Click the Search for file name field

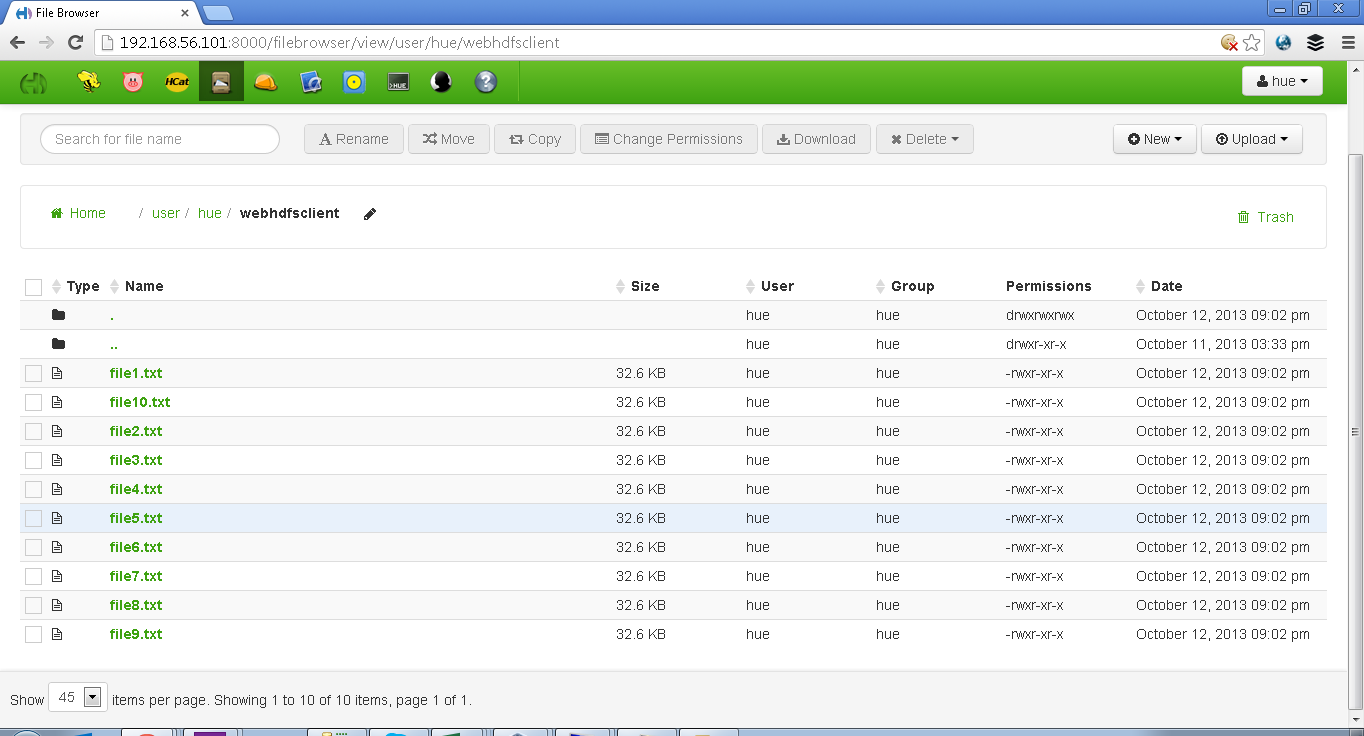(x=160, y=139)
